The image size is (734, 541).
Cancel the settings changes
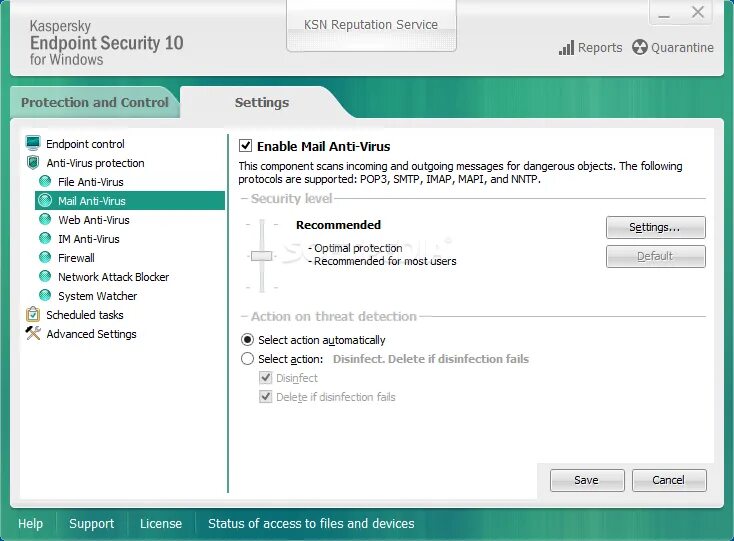pos(669,480)
